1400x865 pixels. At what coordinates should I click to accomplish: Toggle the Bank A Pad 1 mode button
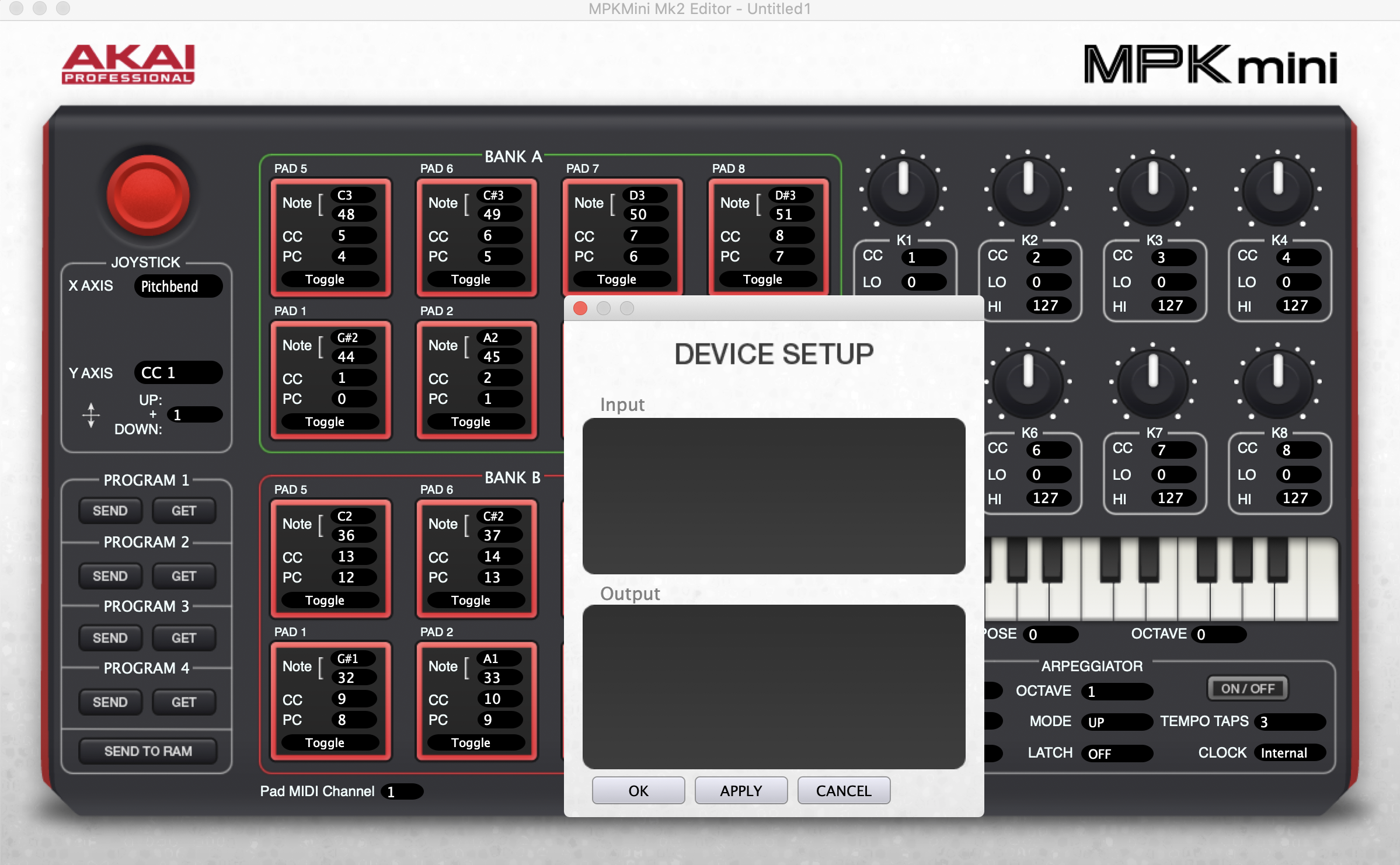[x=330, y=422]
